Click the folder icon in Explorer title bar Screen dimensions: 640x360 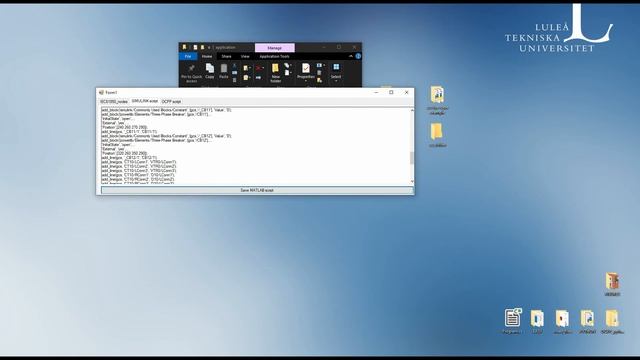tap(184, 47)
